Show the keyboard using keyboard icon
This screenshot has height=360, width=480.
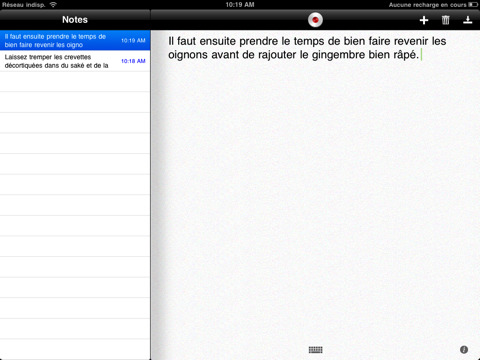(x=315, y=350)
